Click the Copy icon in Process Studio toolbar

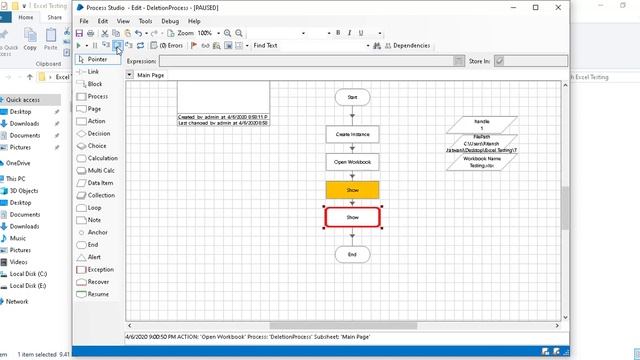116,33
